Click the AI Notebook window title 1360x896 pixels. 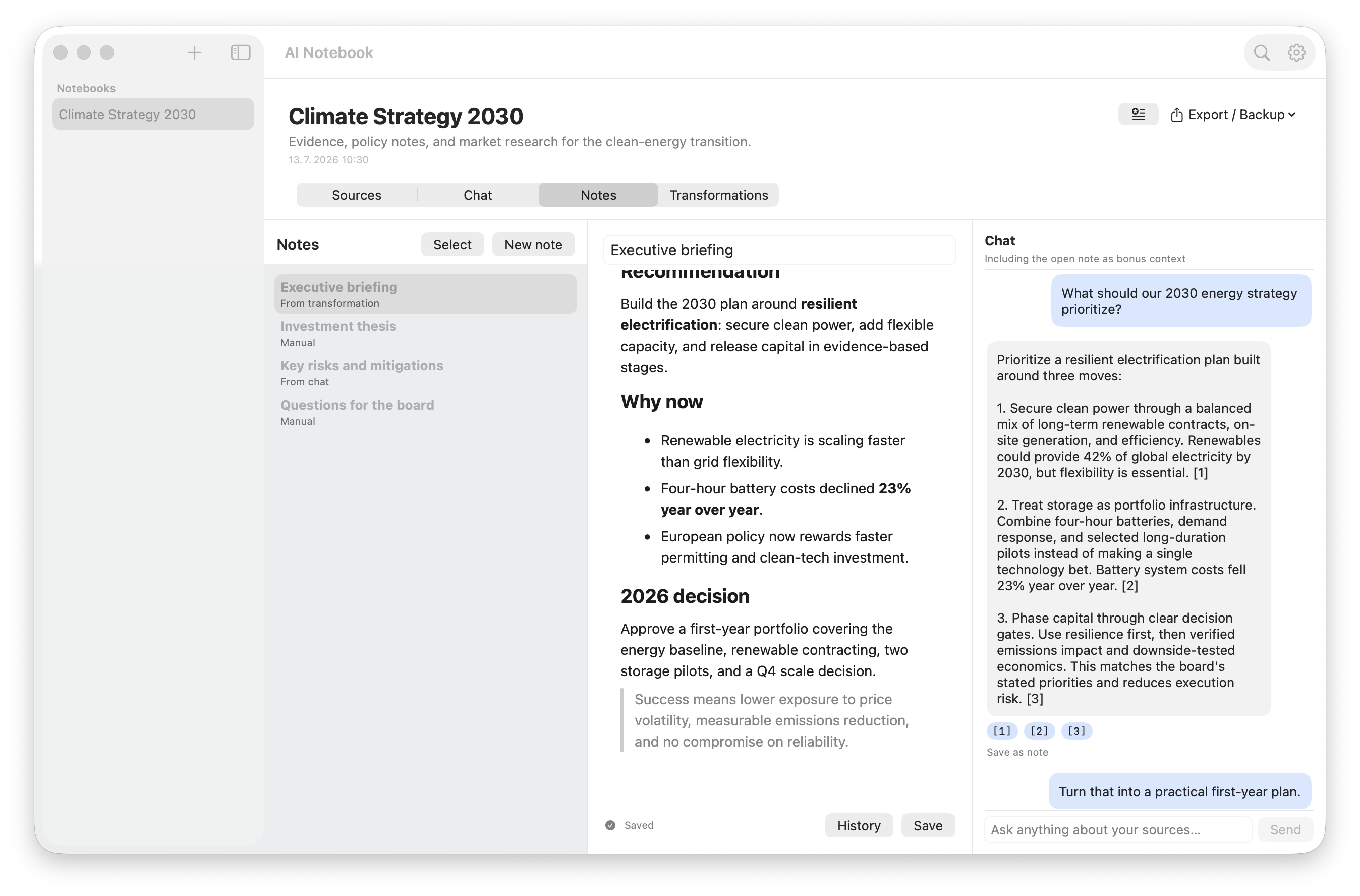(x=328, y=52)
